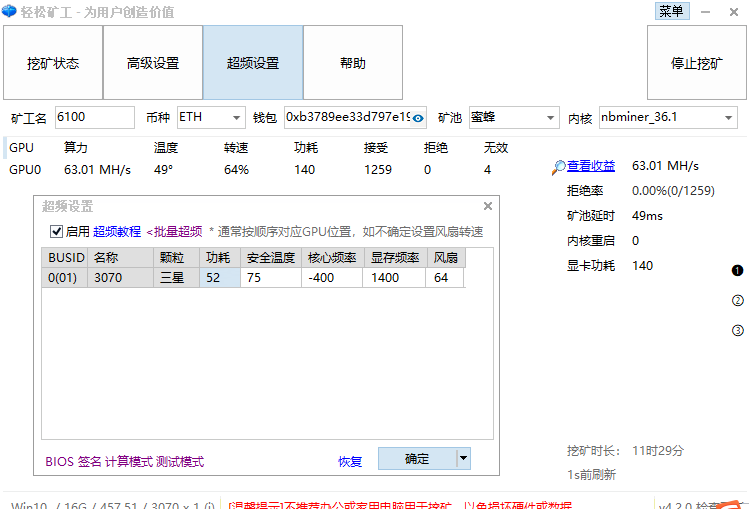The height and width of the screenshot is (509, 749).
Task: Close the 超频设置 dialog
Action: pyautogui.click(x=488, y=206)
